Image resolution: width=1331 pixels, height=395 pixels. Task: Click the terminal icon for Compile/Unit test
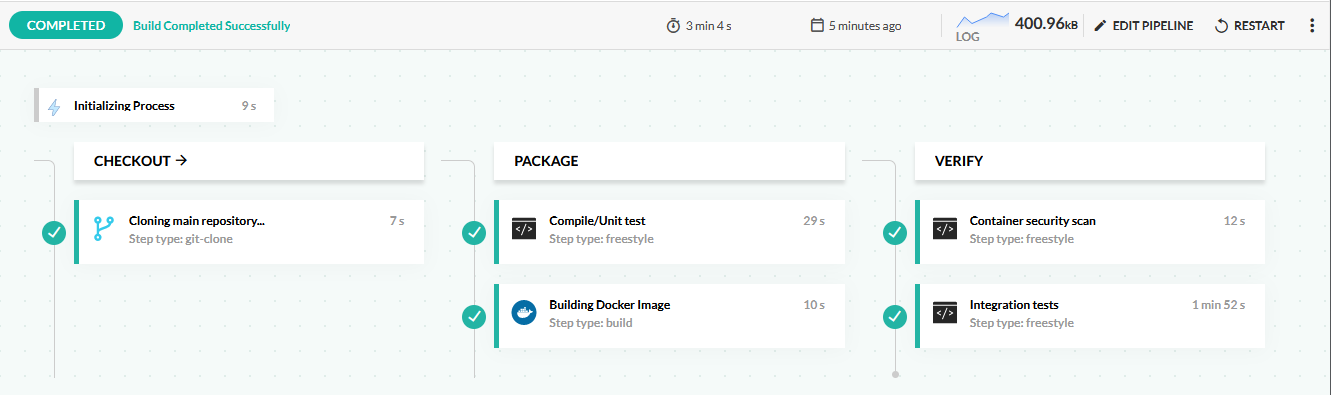point(524,229)
